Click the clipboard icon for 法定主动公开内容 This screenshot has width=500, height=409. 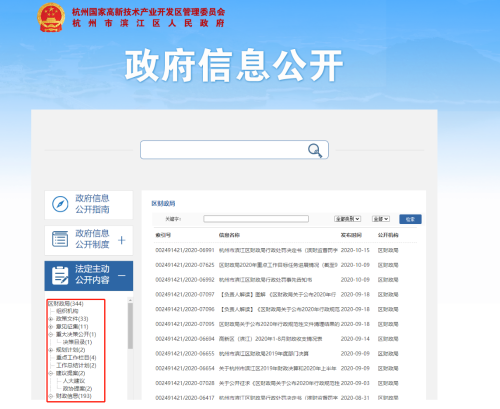pos(60,275)
